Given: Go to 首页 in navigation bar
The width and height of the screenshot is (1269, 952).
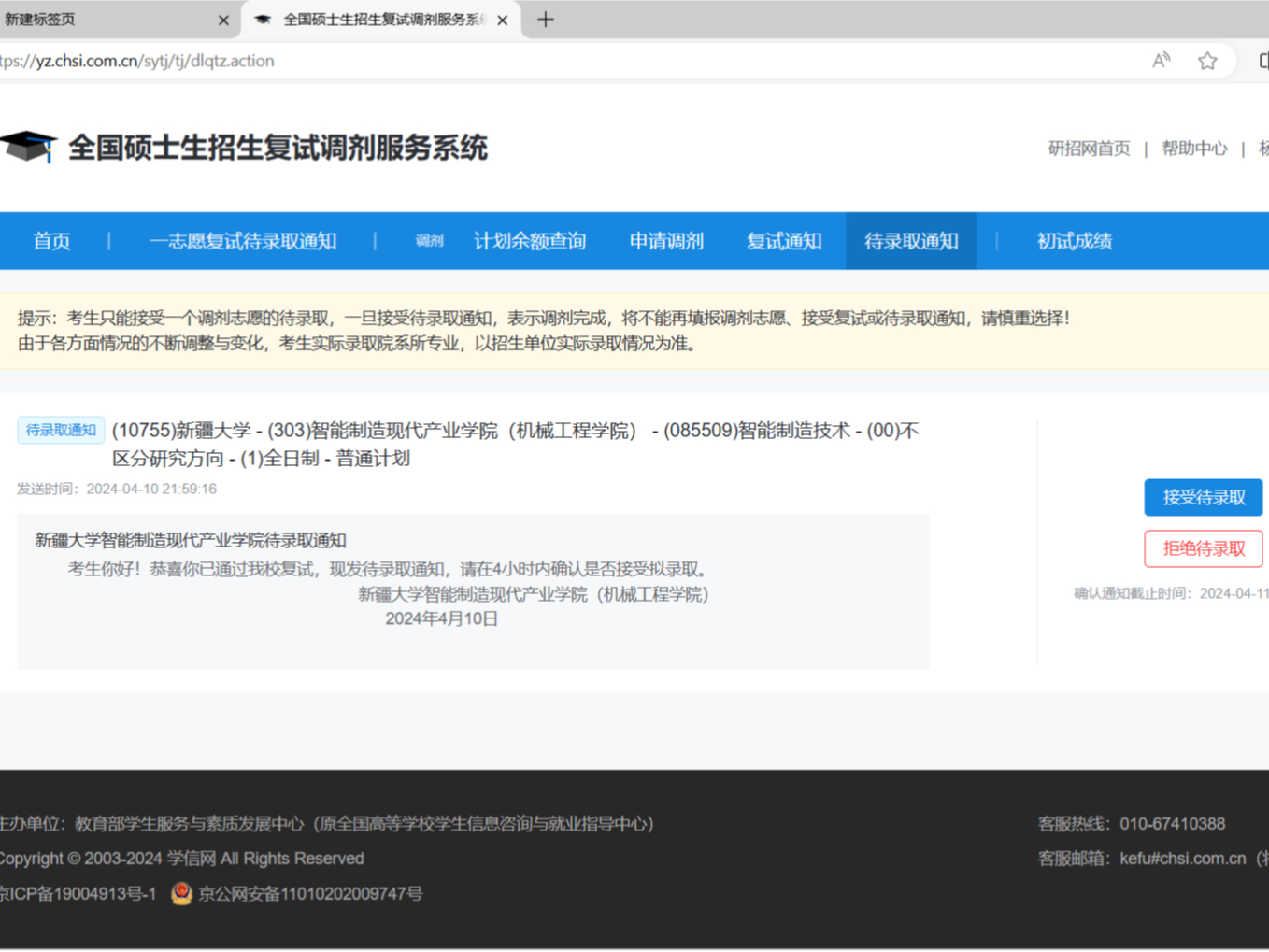Looking at the screenshot, I should 51,241.
